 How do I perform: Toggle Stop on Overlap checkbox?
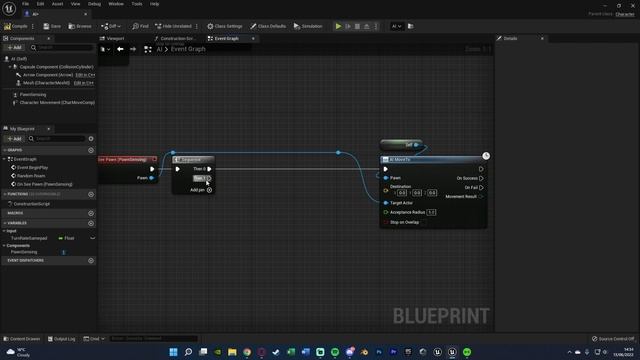pos(424,222)
